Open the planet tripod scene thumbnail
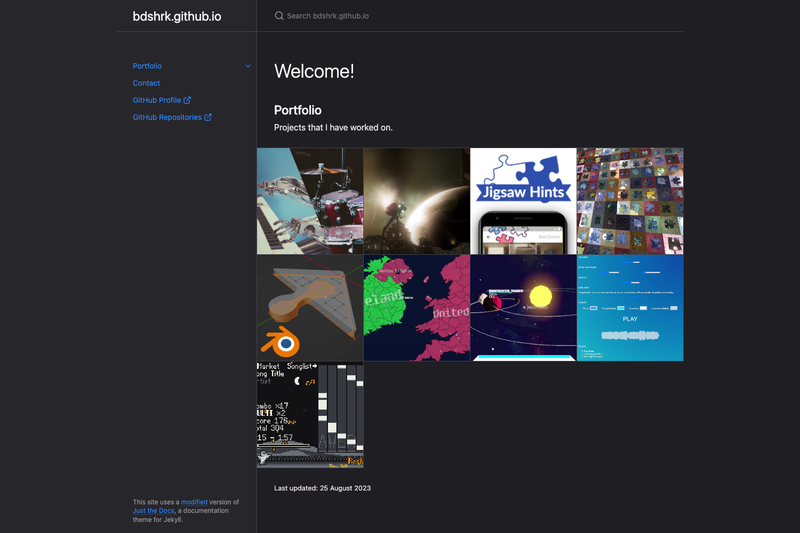800x533 pixels. coord(417,201)
